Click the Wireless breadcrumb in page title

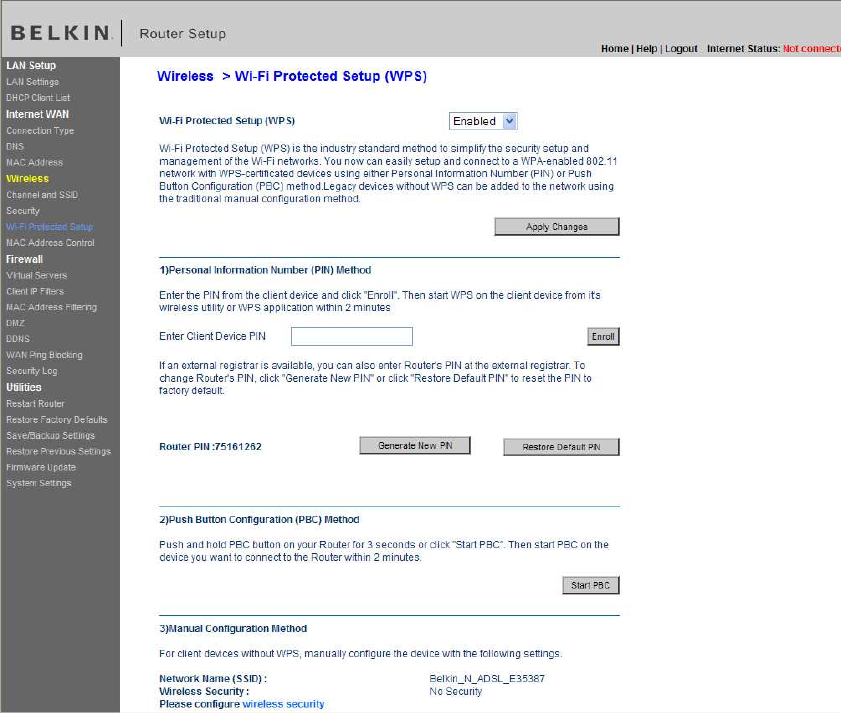click(x=185, y=76)
